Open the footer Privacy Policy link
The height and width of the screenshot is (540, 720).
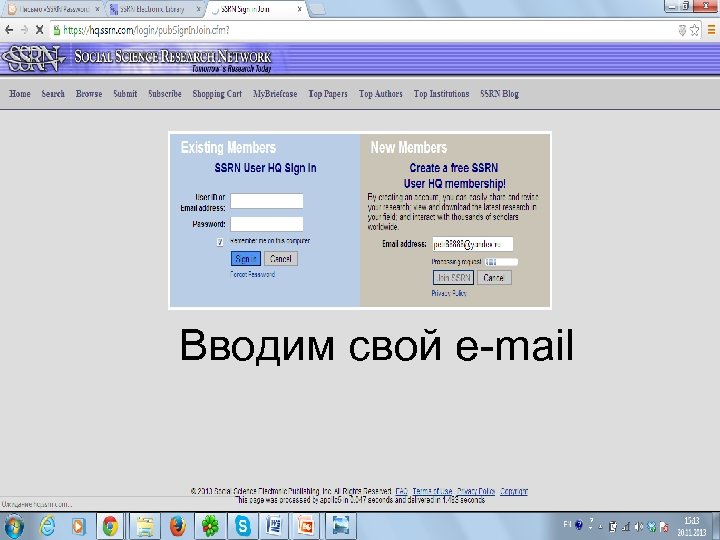(476, 491)
